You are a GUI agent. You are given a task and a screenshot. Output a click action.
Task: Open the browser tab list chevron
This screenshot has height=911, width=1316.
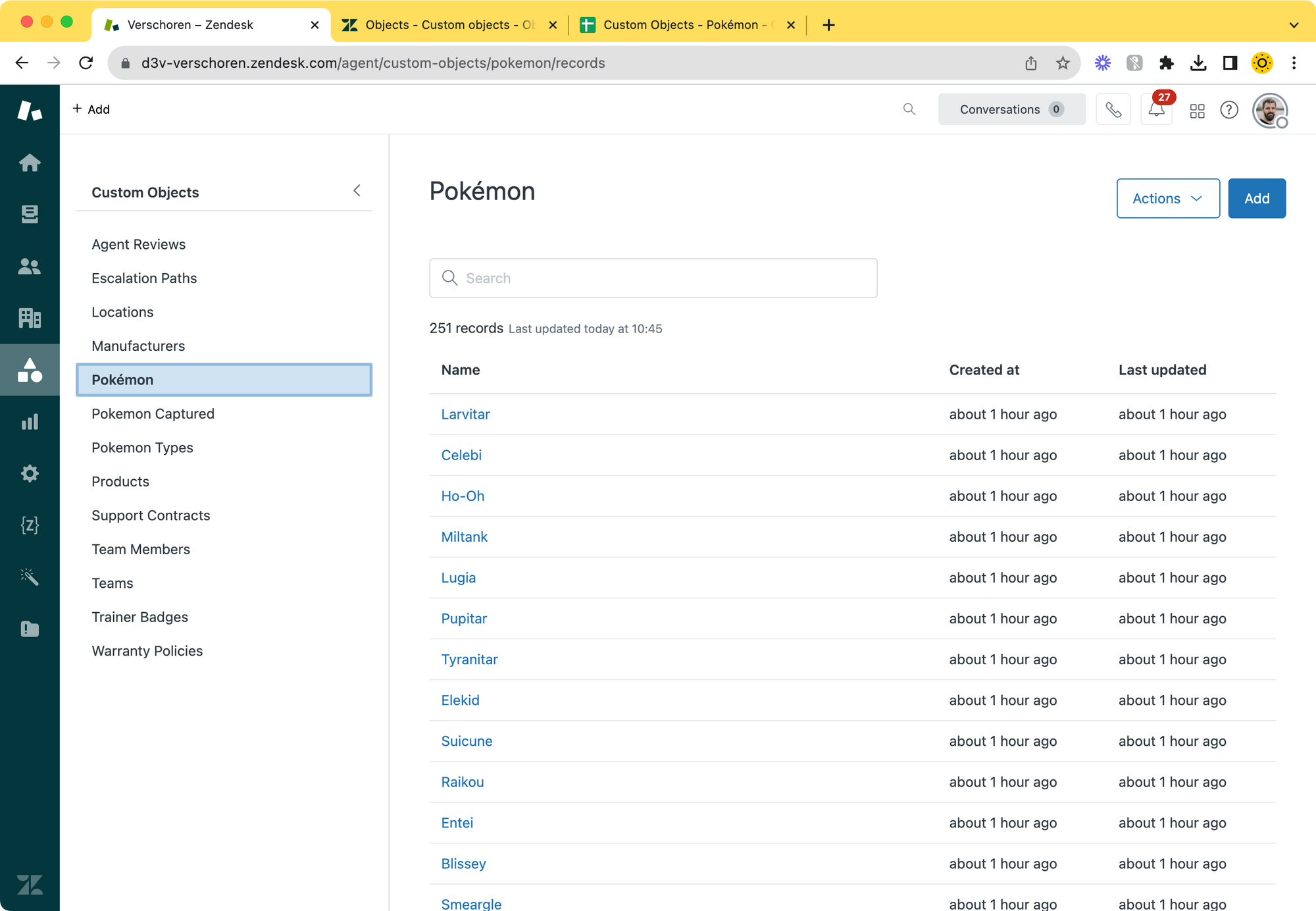(x=1294, y=25)
